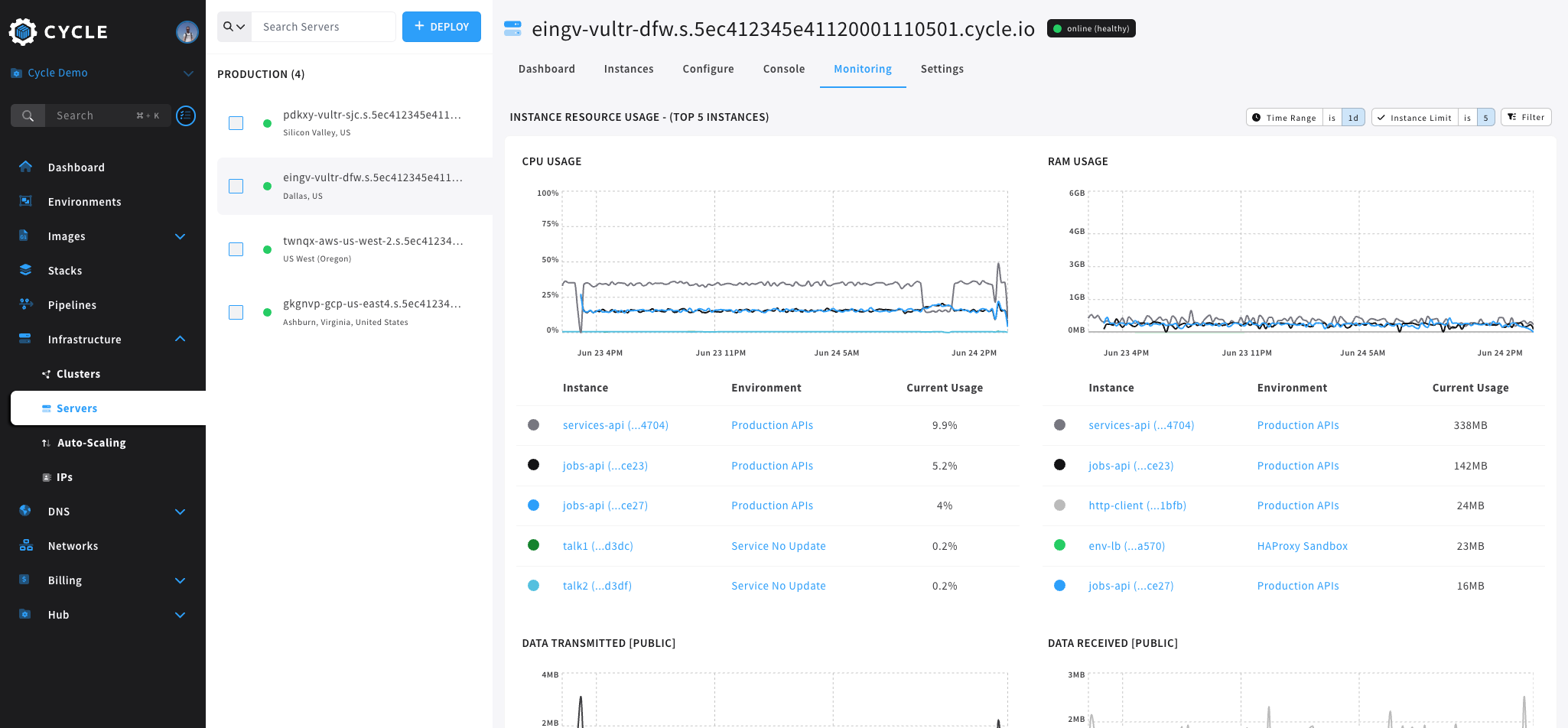Open jobs-api (...ce23) in CPU table
The image size is (1568, 728).
(605, 466)
